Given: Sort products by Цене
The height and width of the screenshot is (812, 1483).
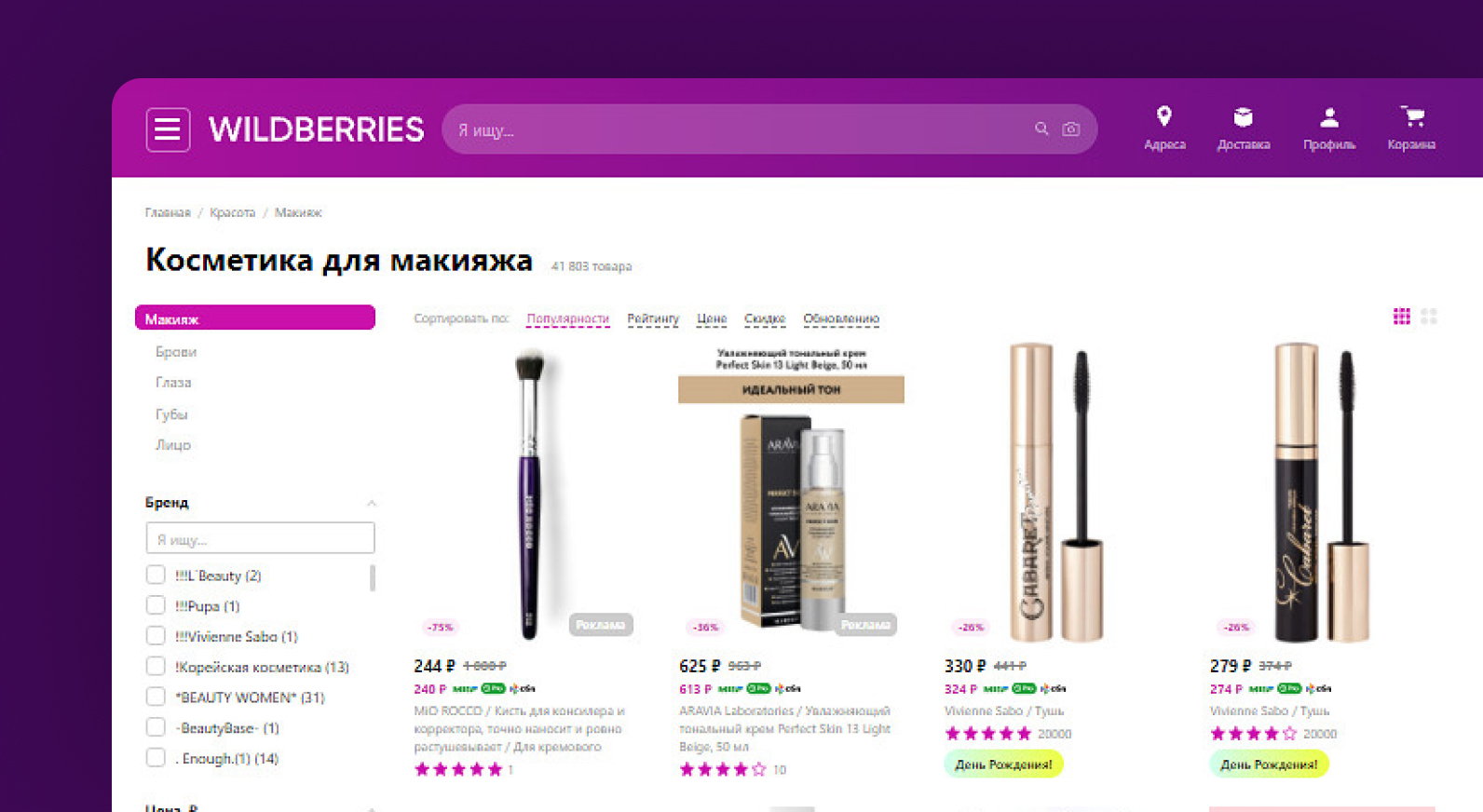Looking at the screenshot, I should 712,318.
